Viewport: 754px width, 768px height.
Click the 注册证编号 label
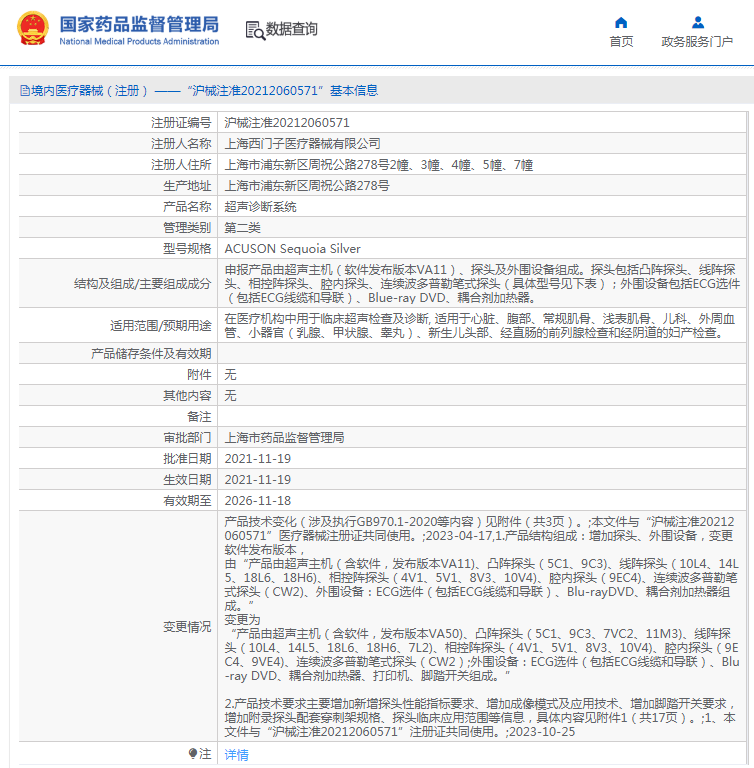pos(181,122)
